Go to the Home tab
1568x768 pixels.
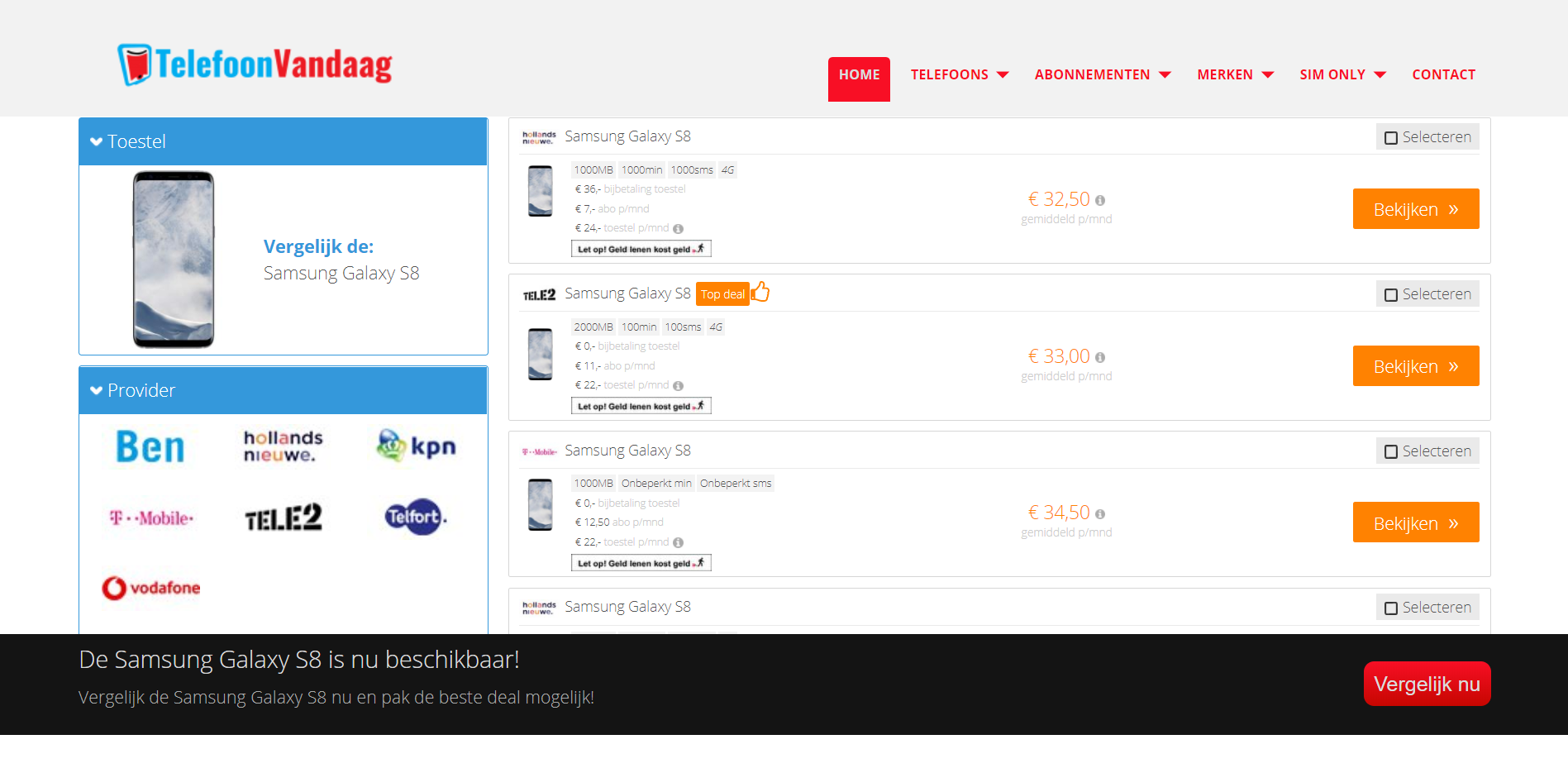tap(859, 79)
